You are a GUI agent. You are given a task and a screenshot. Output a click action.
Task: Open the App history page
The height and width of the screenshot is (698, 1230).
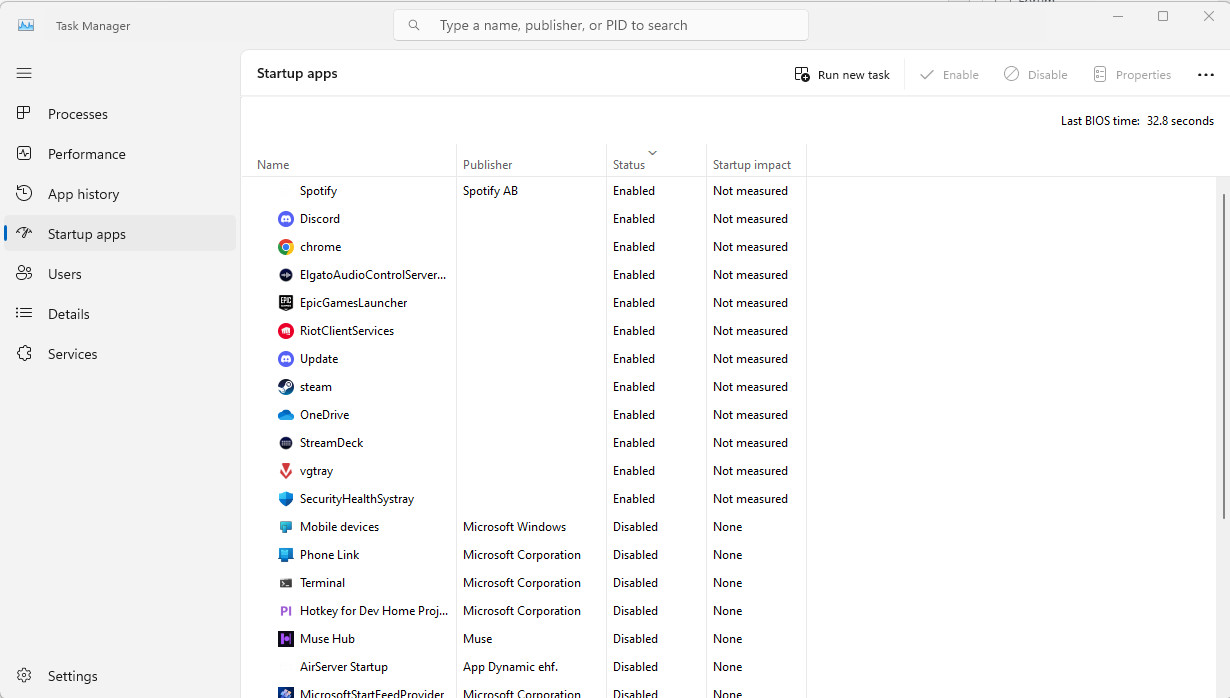click(120, 194)
